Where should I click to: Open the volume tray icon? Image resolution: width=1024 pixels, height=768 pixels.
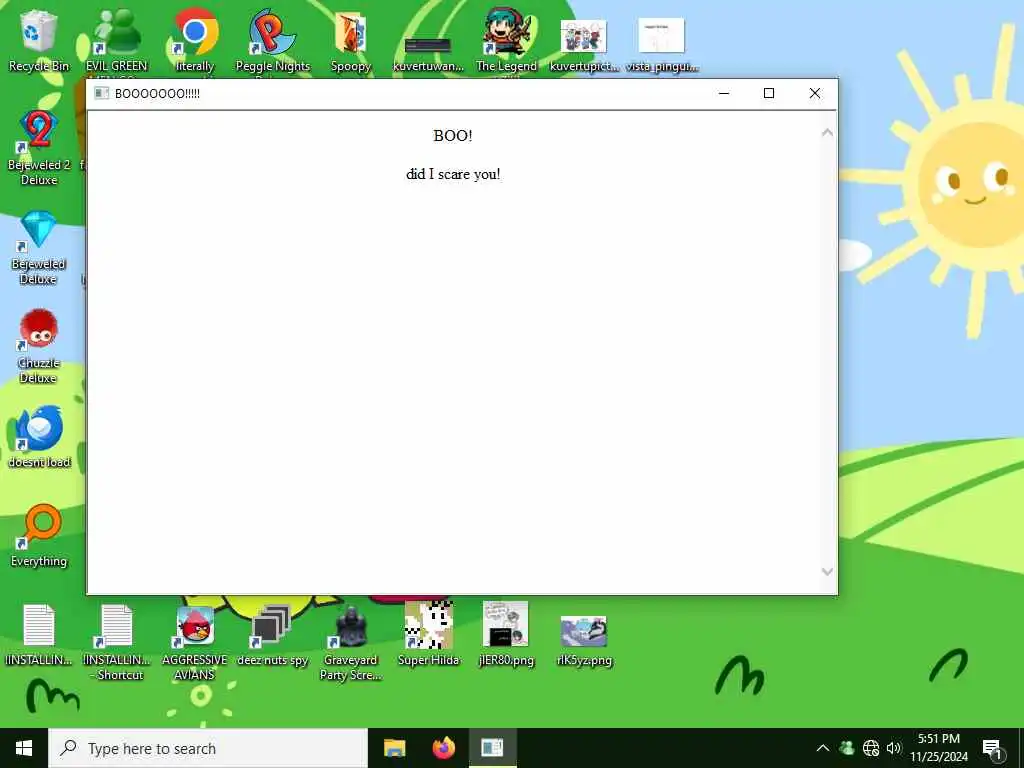click(894, 748)
